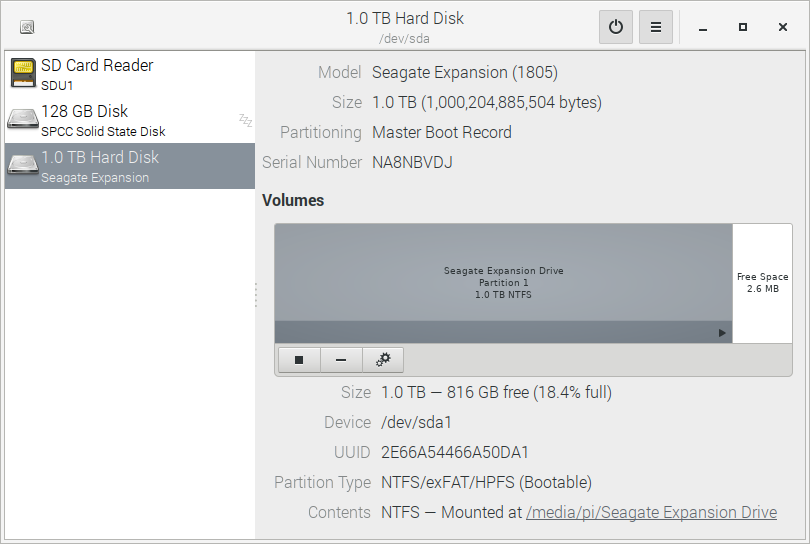Click the UUID value 2E66A54466A50DA1
Screen dimensions: 810x544
pyautogui.click(x=455, y=452)
